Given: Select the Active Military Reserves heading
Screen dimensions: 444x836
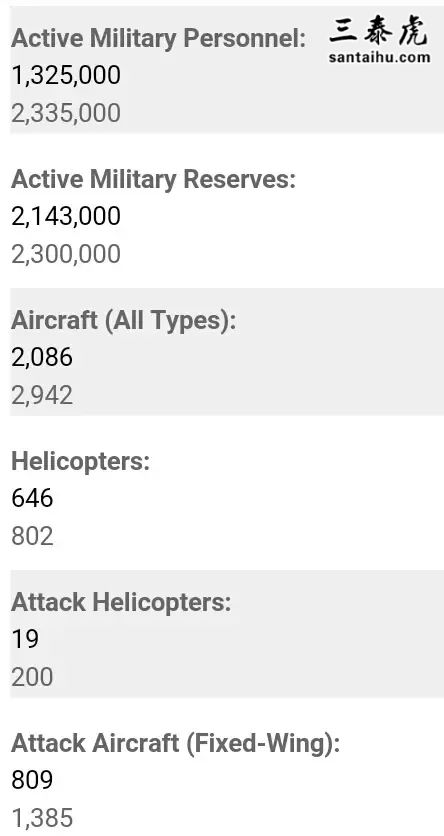Looking at the screenshot, I should (153, 179).
